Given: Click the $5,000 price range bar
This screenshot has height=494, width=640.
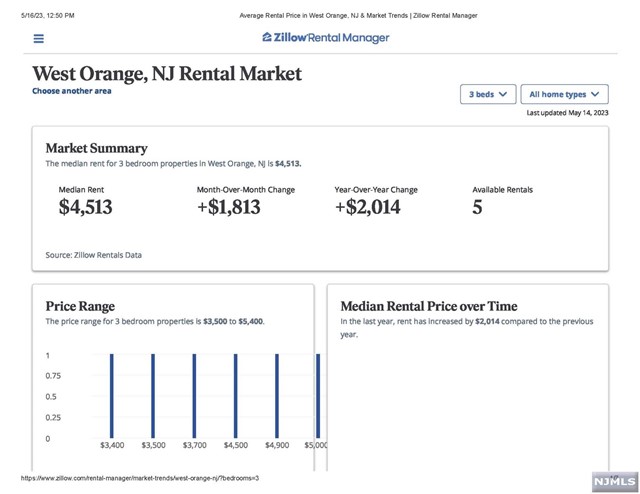Looking at the screenshot, I should (x=316, y=396).
